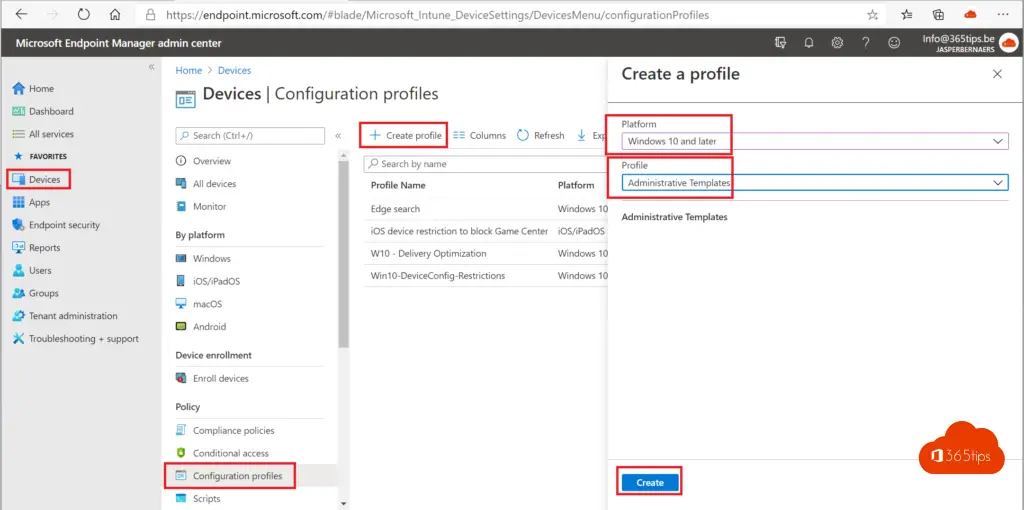Send feedback with the smiley icon
The height and width of the screenshot is (510, 1024).
pos(894,43)
